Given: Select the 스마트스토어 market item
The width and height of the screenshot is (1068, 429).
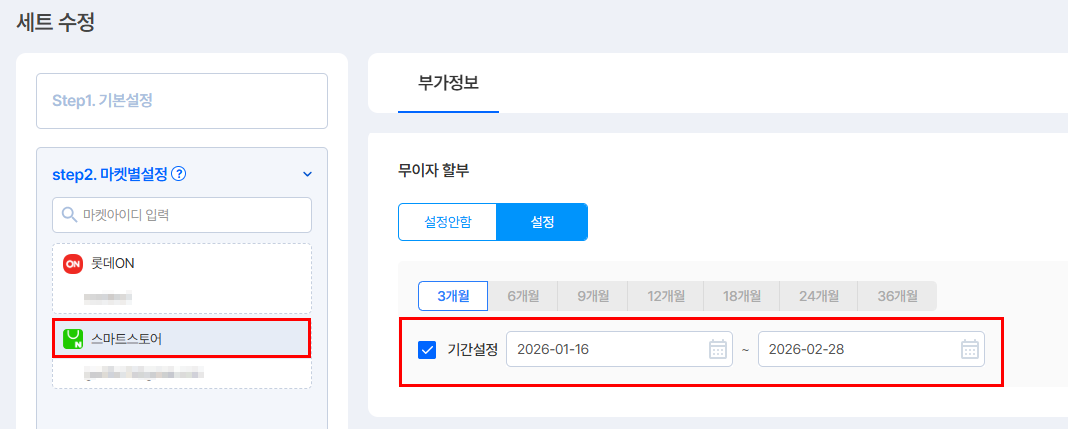Looking at the screenshot, I should coord(180,339).
